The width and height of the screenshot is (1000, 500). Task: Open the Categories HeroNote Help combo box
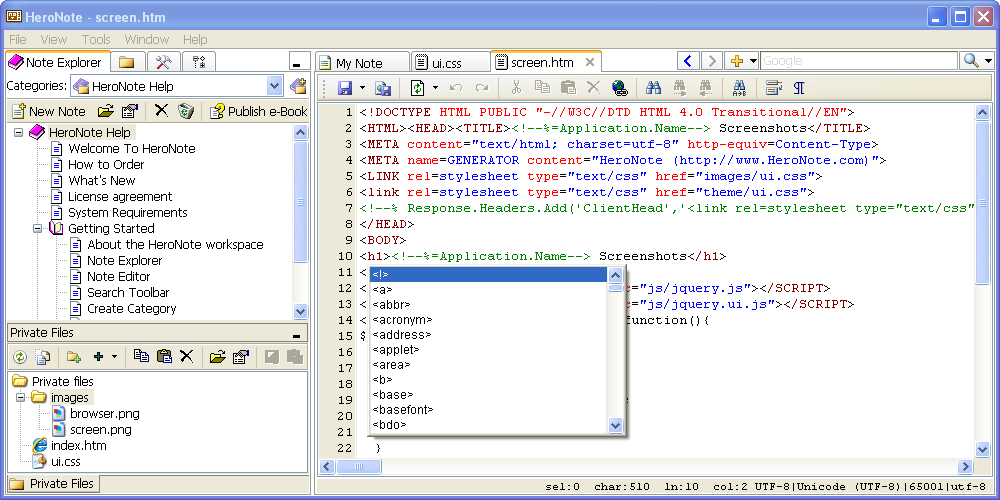point(177,86)
